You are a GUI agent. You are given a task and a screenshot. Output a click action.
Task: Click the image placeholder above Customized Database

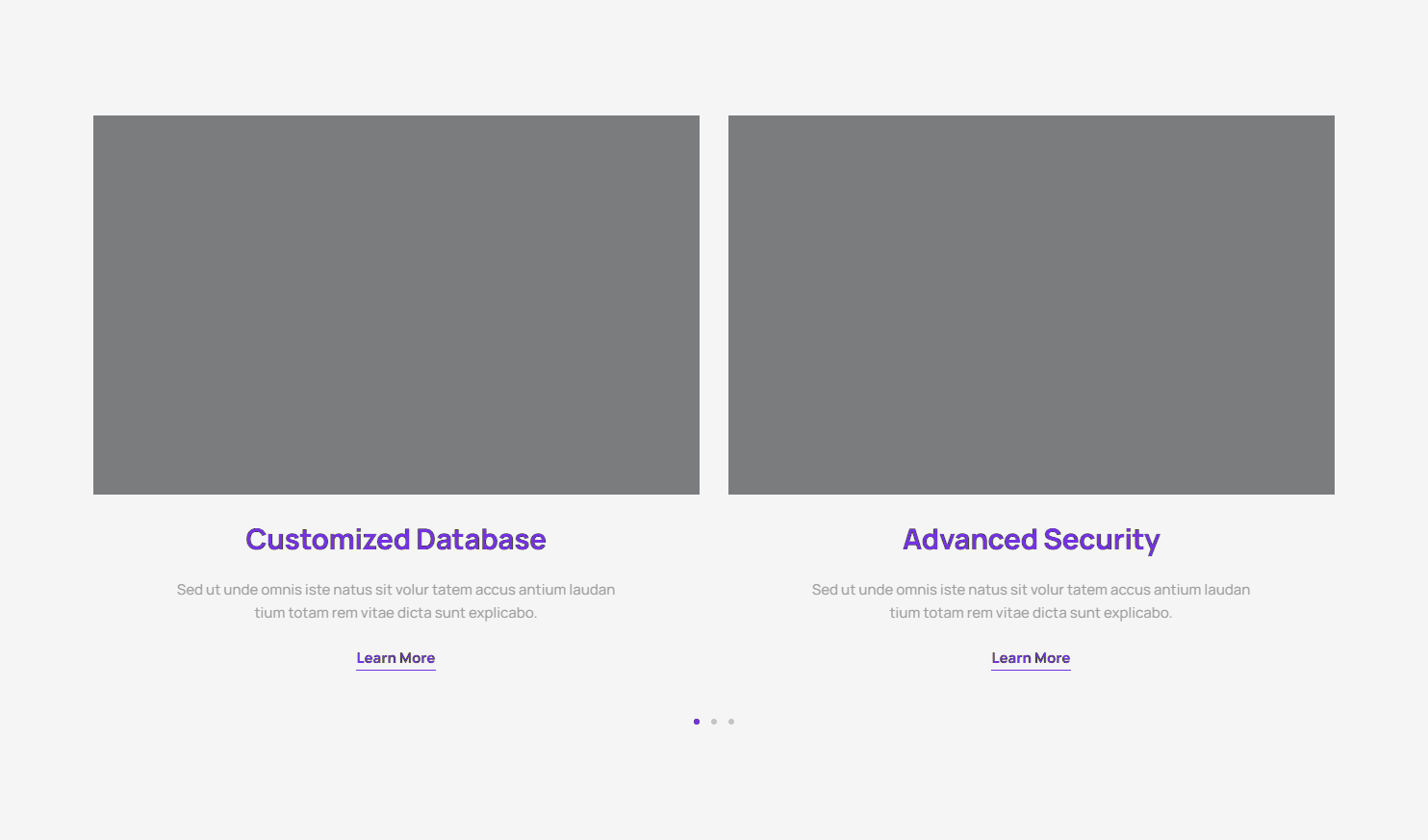pyautogui.click(x=395, y=304)
